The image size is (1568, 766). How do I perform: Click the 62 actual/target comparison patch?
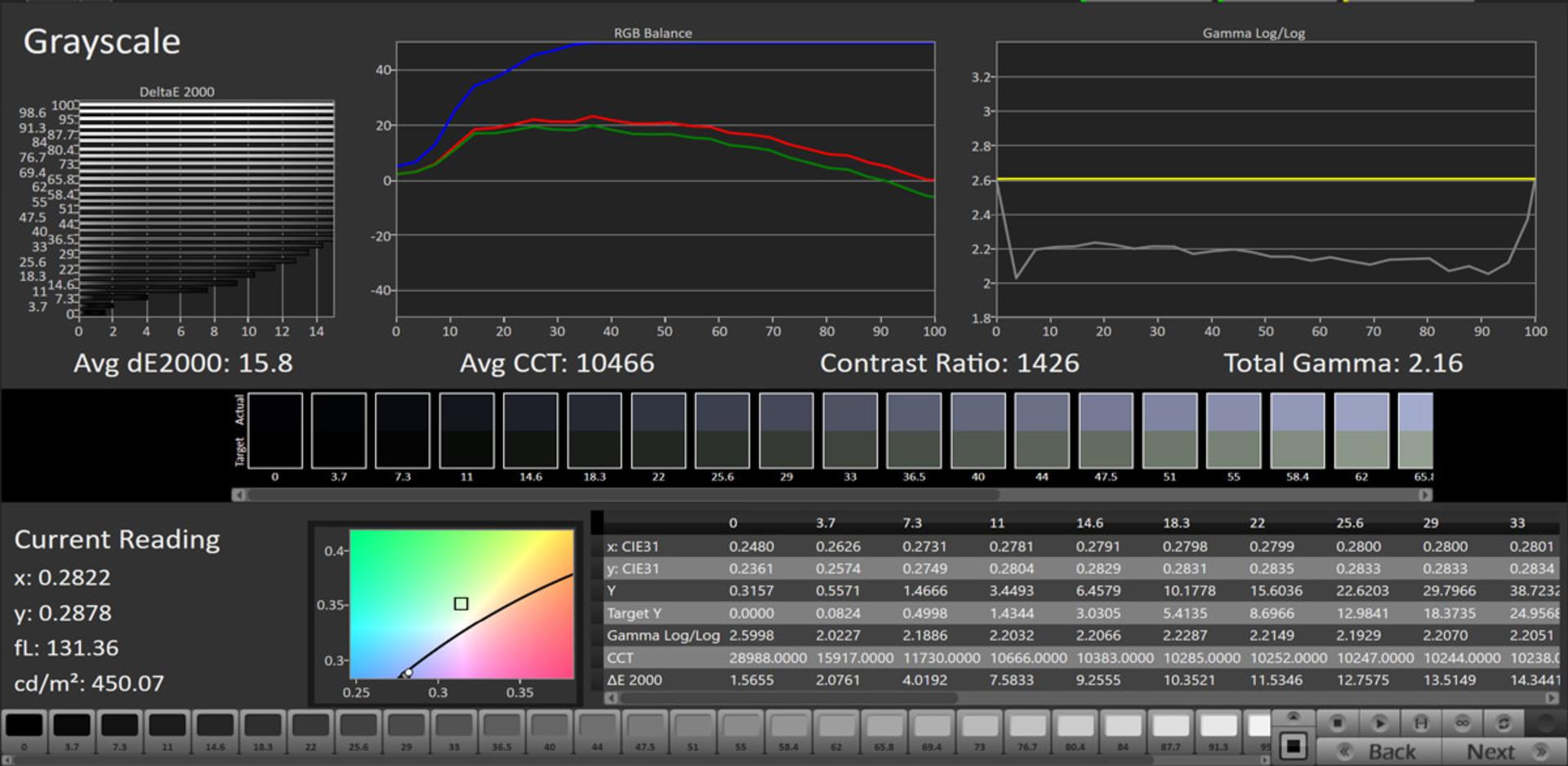(1361, 430)
